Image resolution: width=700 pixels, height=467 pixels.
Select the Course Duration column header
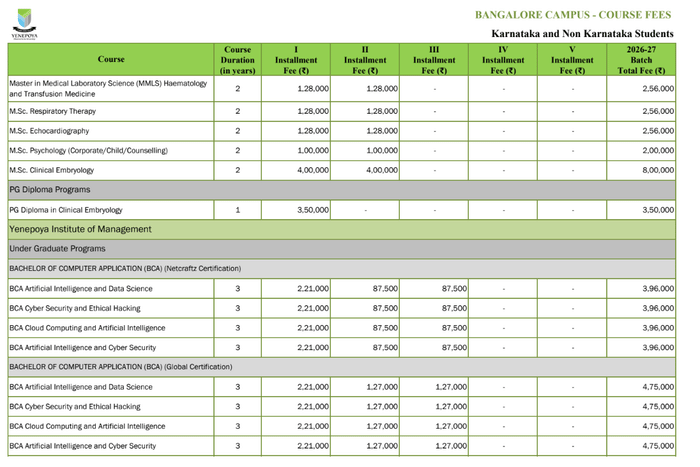(238, 59)
